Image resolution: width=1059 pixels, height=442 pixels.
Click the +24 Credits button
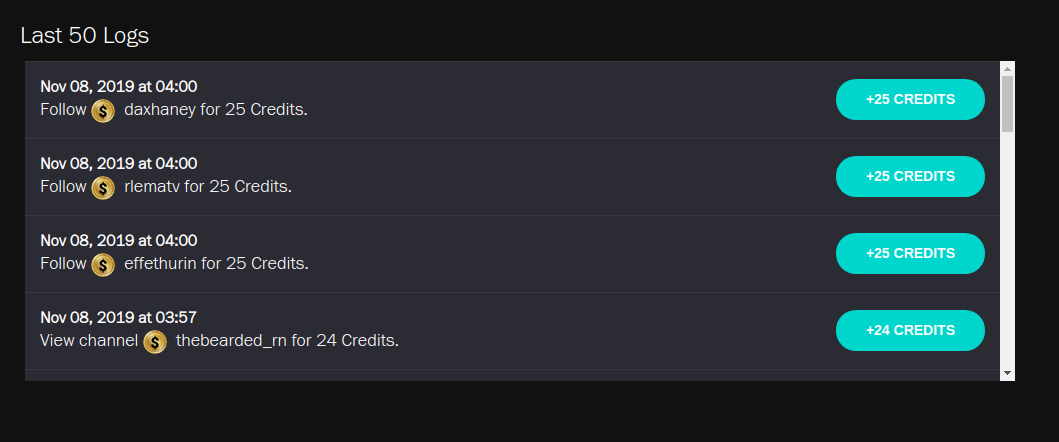tap(910, 330)
